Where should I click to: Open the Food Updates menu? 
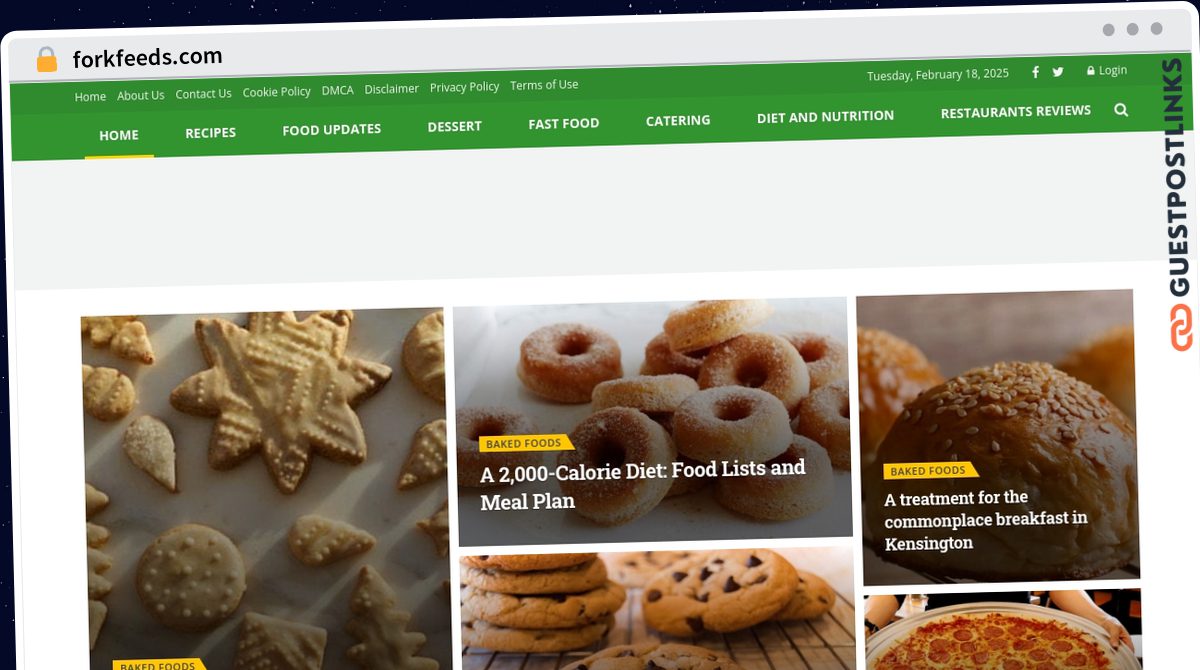(x=331, y=129)
